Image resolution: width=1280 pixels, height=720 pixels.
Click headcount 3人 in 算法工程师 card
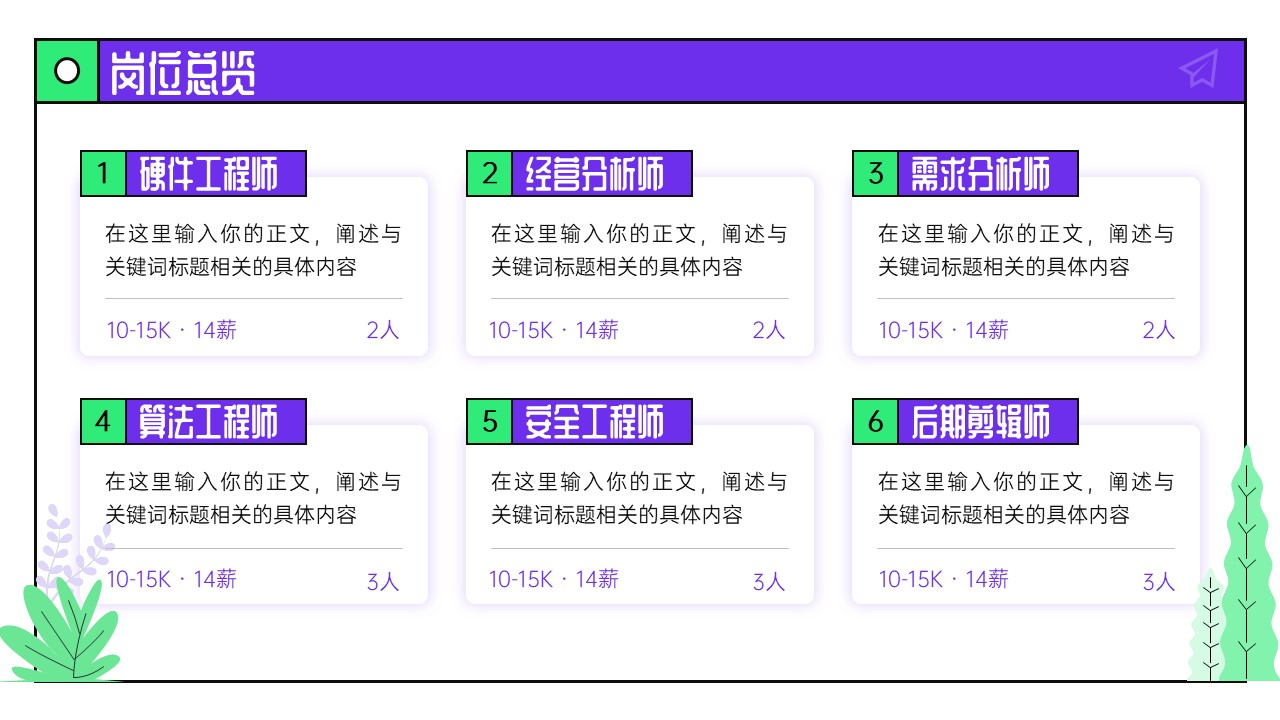point(383,581)
